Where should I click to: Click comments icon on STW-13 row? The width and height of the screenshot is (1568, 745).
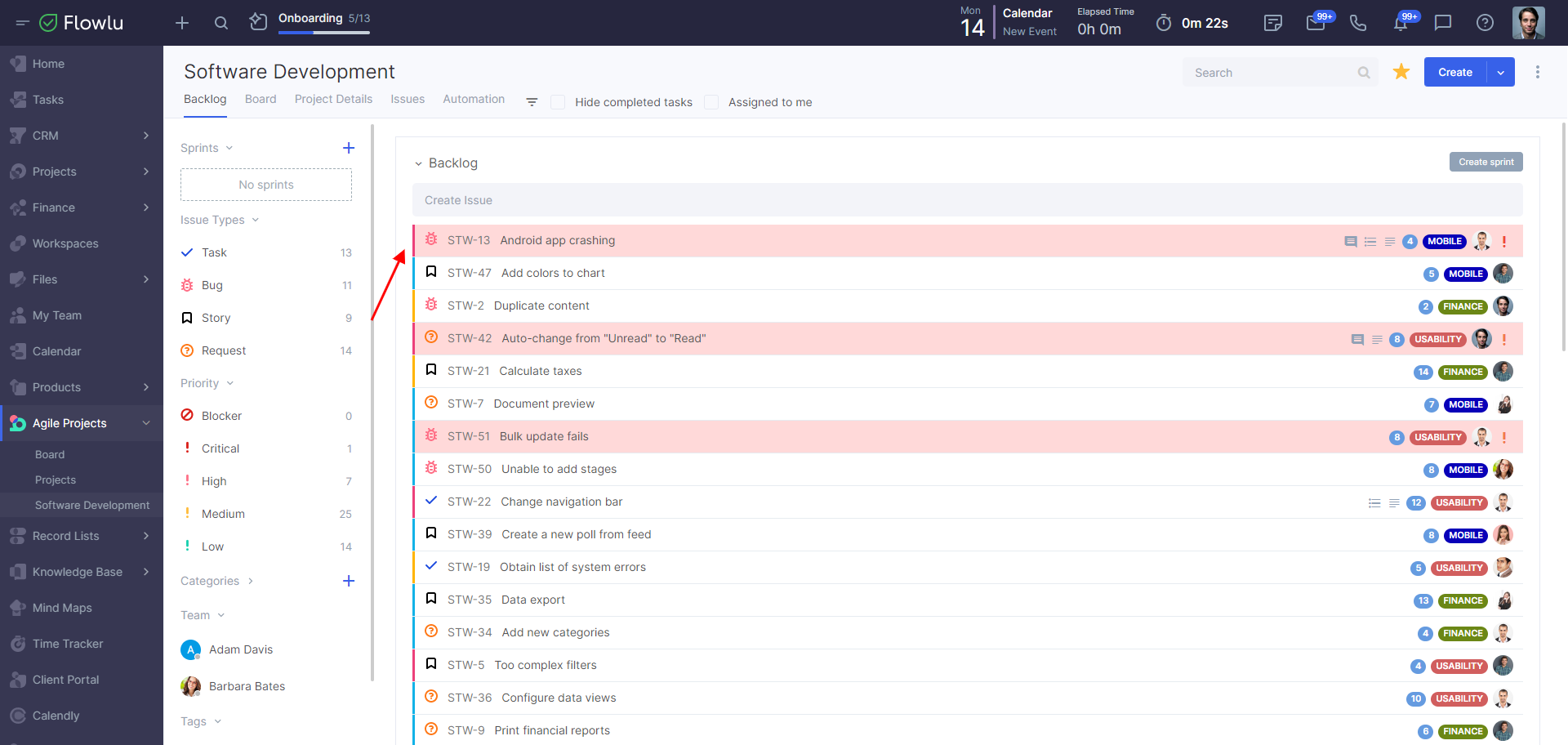tap(1351, 241)
